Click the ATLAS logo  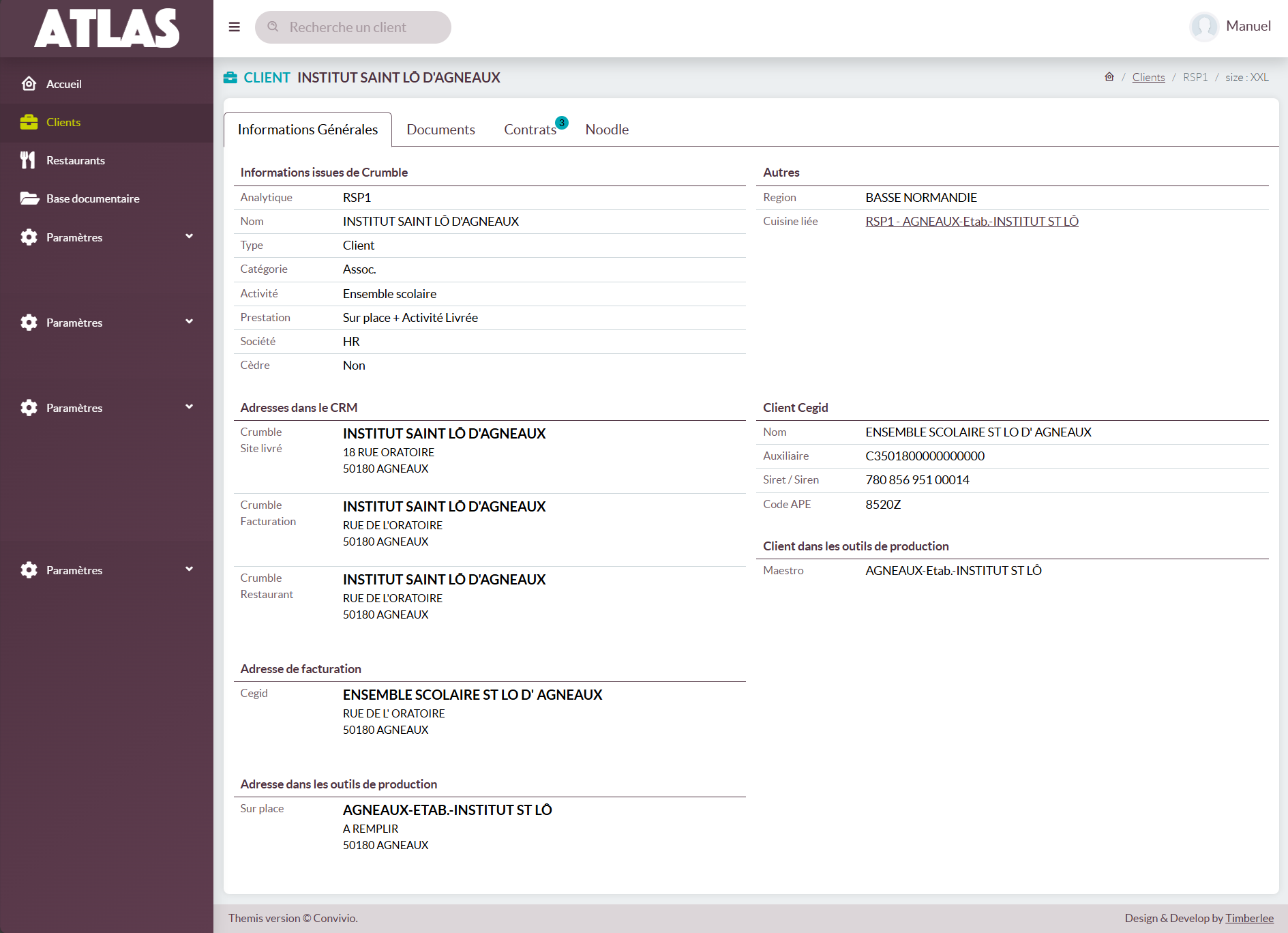[107, 28]
